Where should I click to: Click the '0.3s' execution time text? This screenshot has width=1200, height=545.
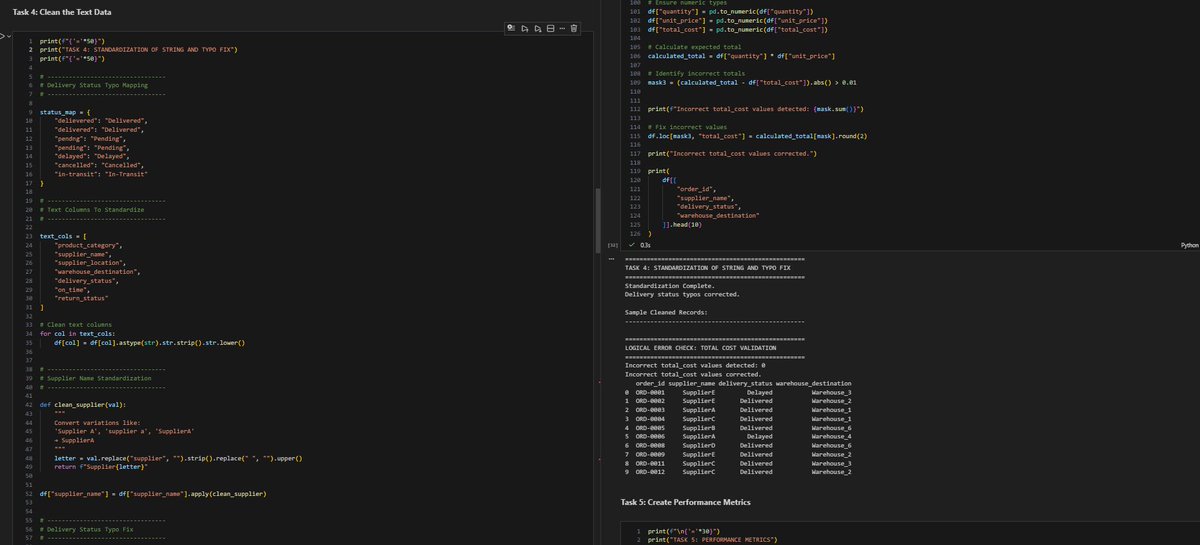[645, 244]
